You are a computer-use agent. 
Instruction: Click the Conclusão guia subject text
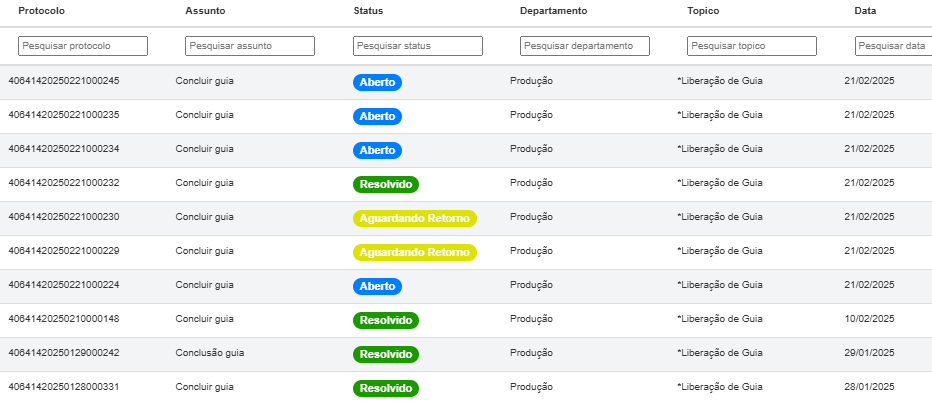[210, 353]
